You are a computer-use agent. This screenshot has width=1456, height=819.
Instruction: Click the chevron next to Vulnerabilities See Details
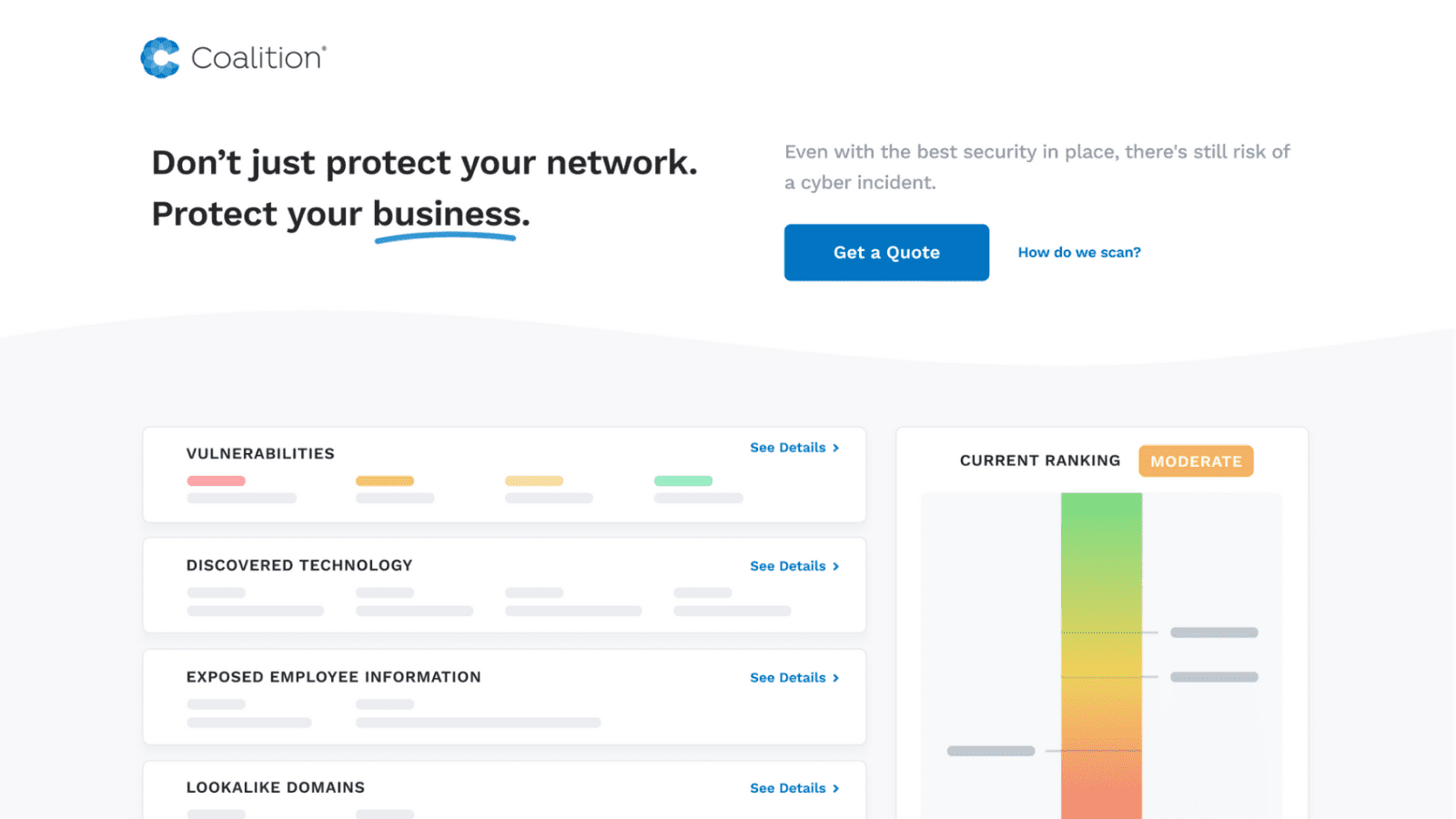pos(835,448)
